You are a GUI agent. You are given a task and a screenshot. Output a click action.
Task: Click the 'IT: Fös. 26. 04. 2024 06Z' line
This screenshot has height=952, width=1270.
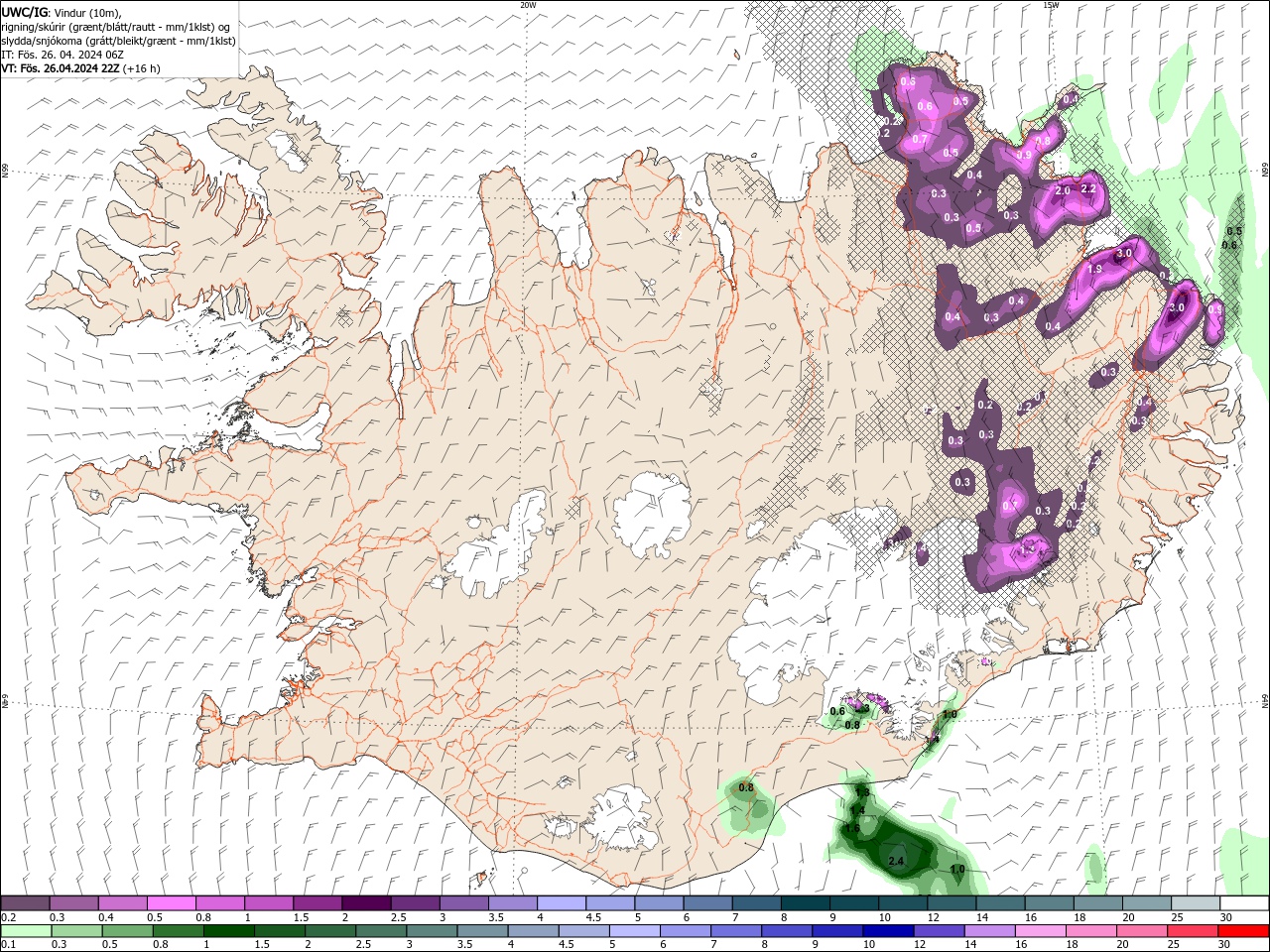62,55
